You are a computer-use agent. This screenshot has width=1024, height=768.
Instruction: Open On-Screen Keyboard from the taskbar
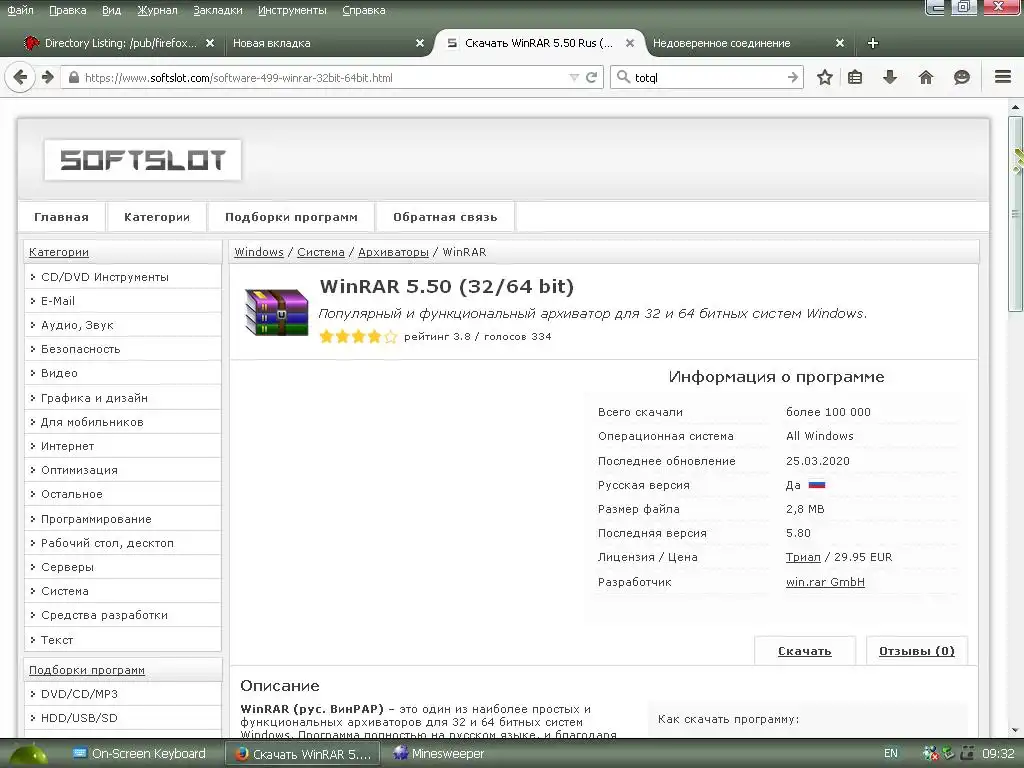tap(139, 754)
